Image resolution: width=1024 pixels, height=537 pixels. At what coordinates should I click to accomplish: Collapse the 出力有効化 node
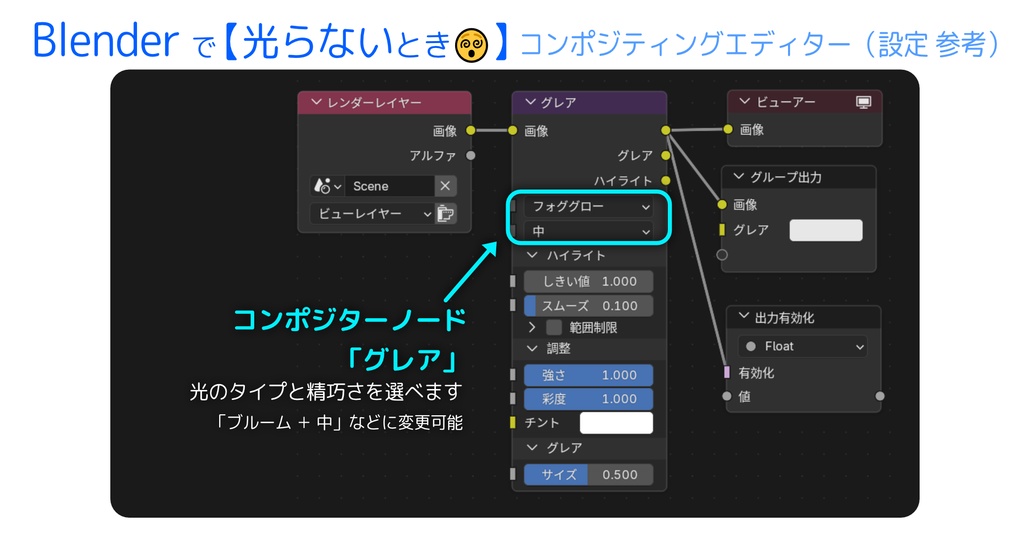(x=743, y=317)
